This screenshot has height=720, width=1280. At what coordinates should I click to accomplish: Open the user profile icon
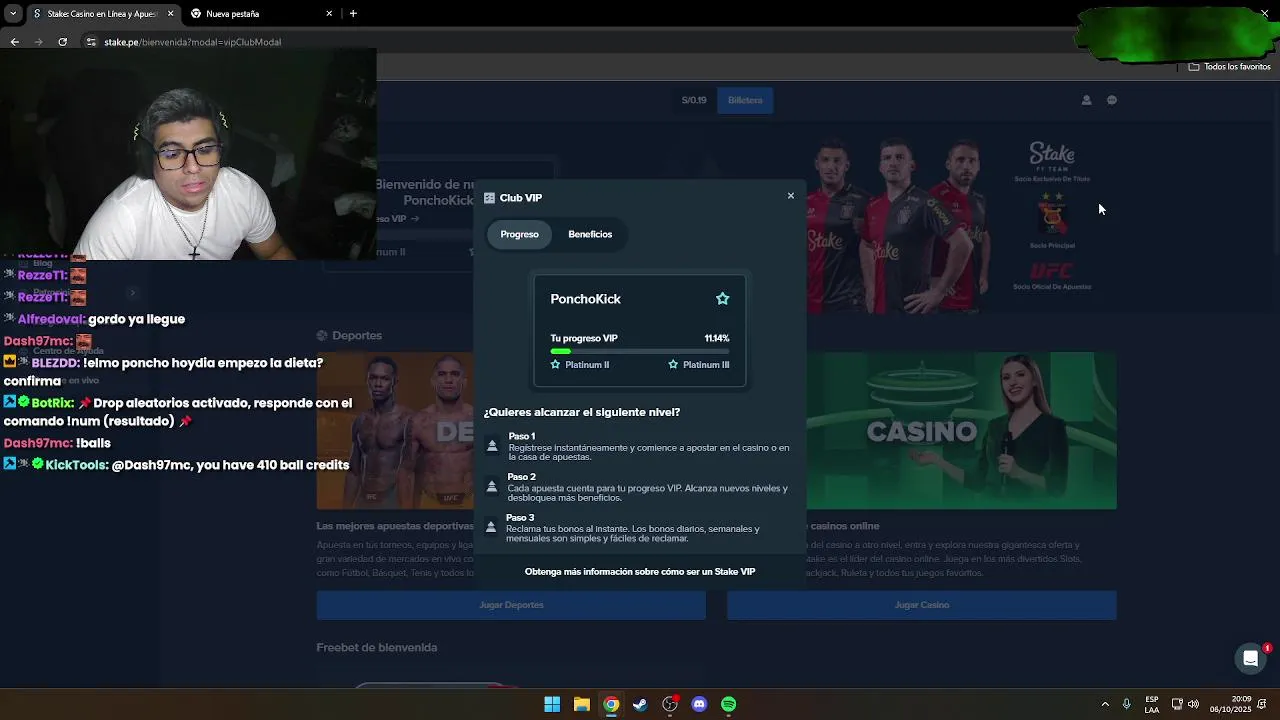point(1086,100)
